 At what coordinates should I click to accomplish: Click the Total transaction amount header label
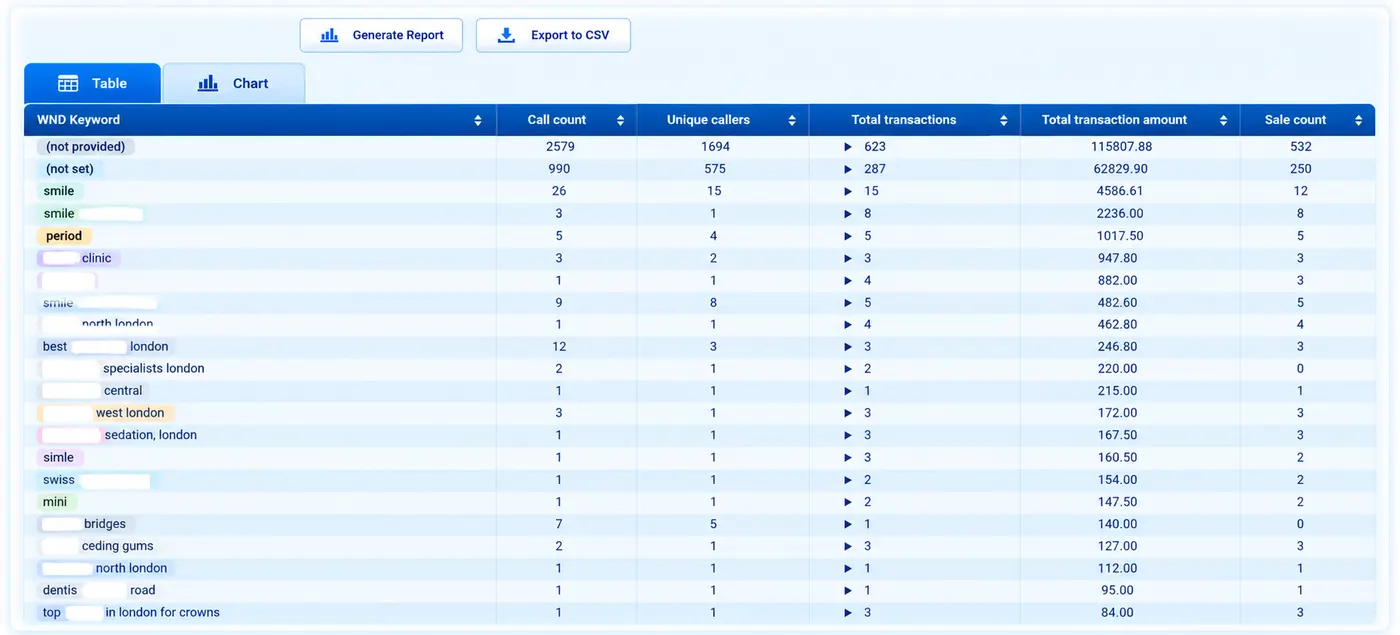(1115, 120)
